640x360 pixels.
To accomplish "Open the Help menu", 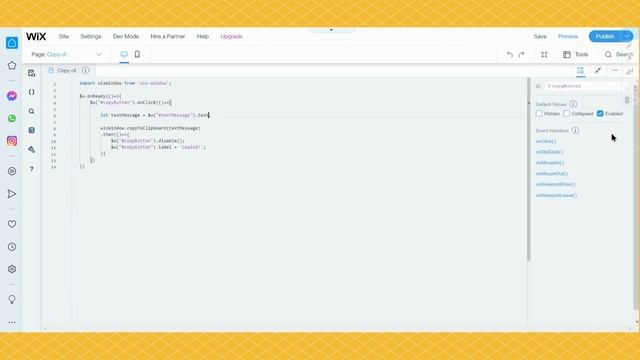I will 203,36.
